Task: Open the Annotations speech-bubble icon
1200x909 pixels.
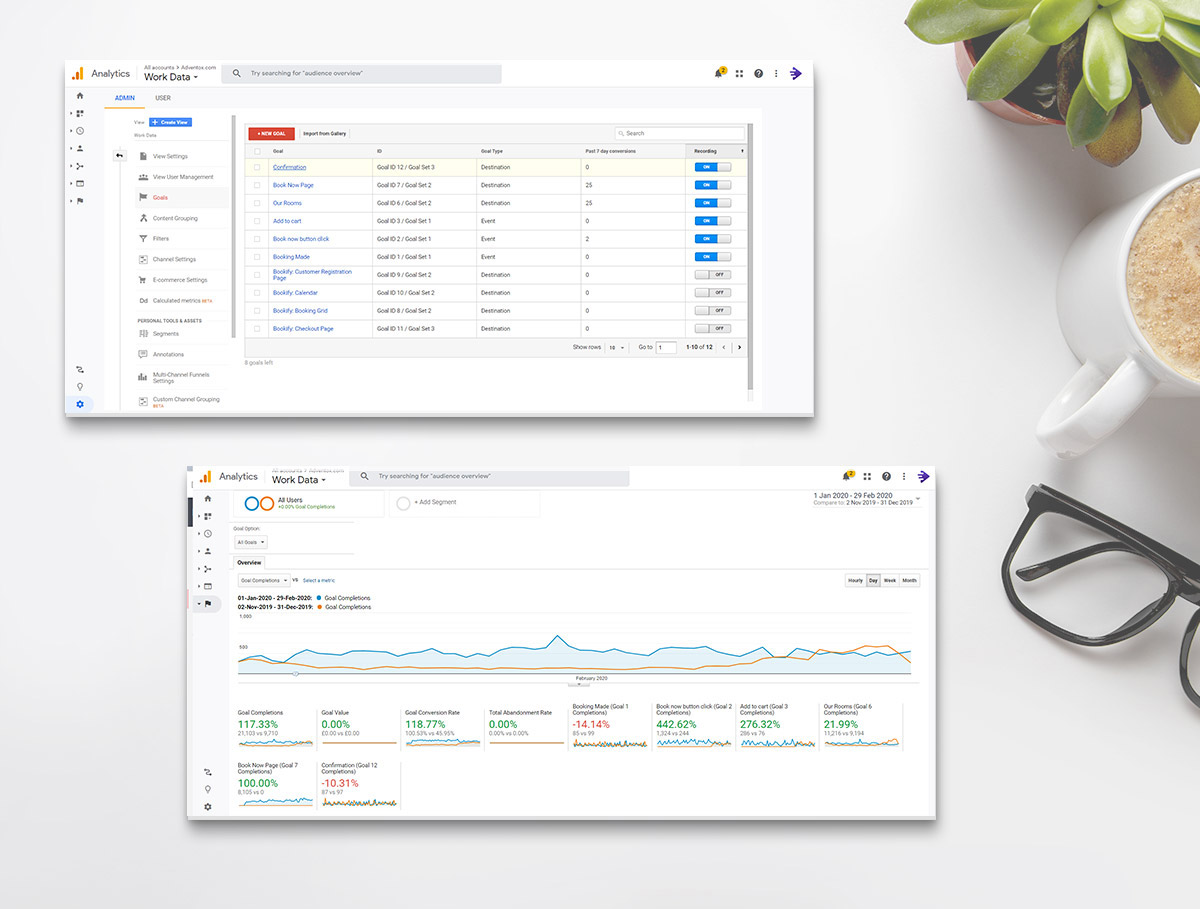Action: pos(143,354)
